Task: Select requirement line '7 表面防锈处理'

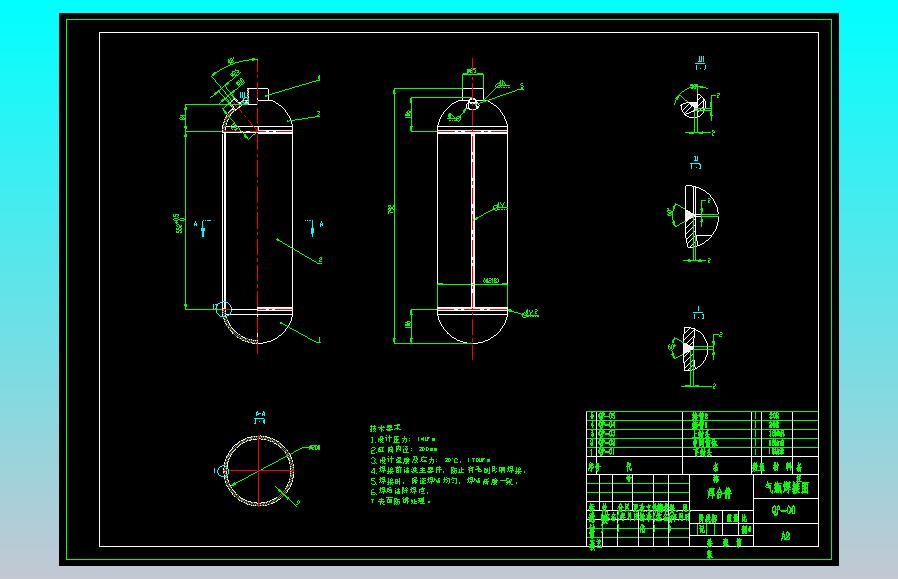Action: click(x=400, y=501)
